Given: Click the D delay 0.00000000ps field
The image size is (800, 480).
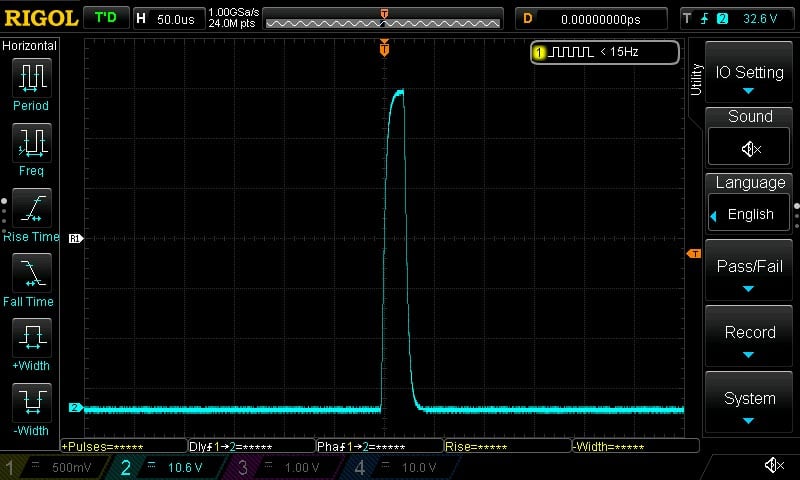Looking at the screenshot, I should pos(591,19).
